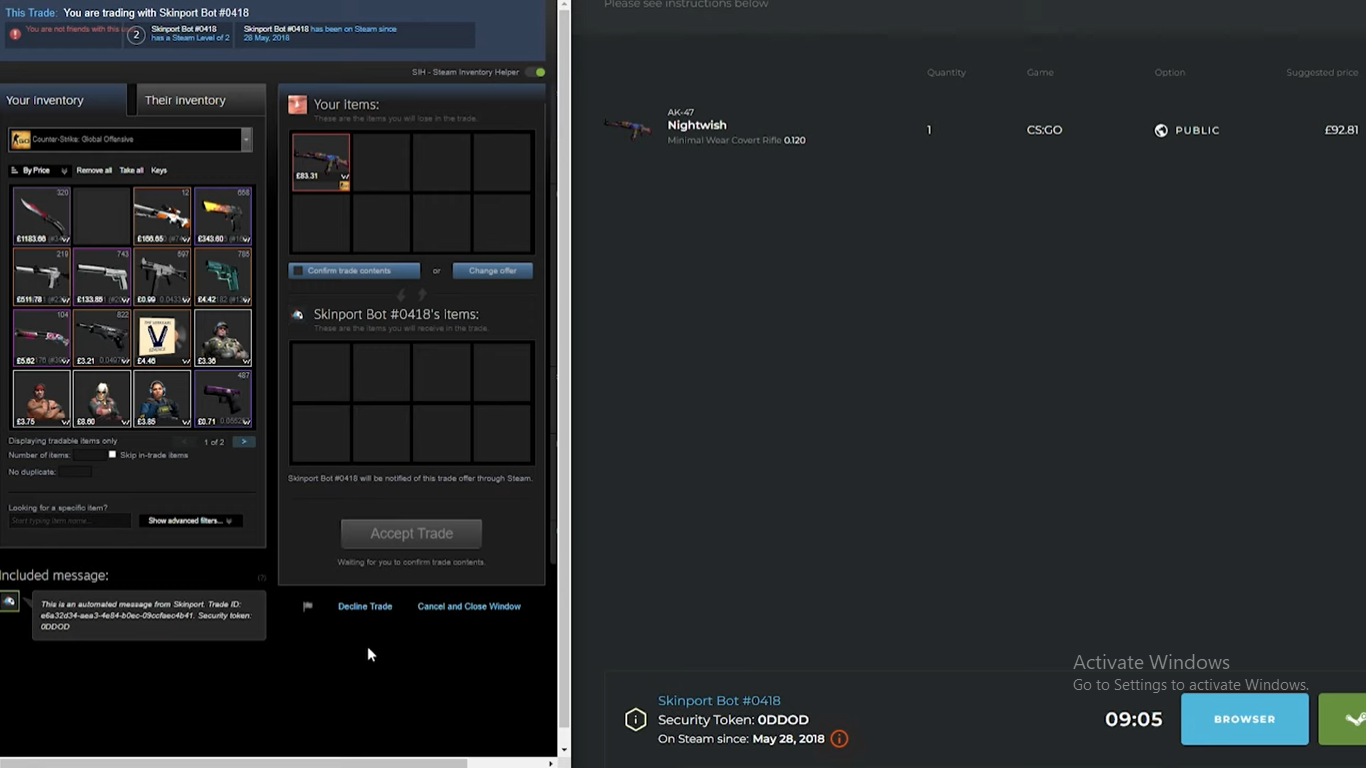Select the V sticker item priced £4.46
This screenshot has height=768, width=1366.
coord(162,338)
